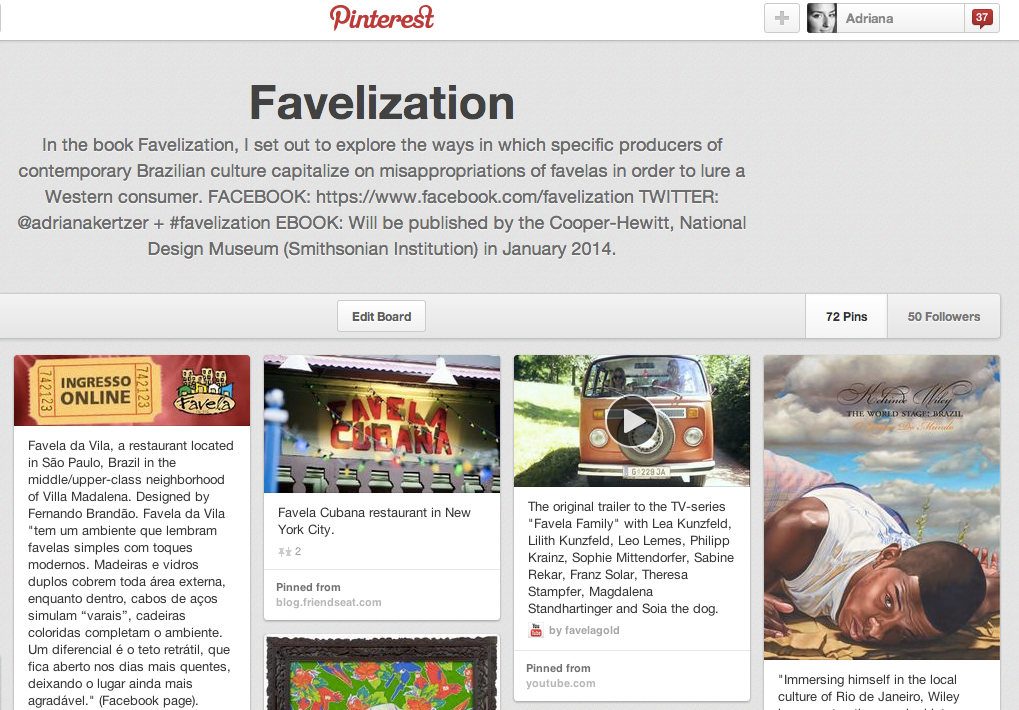Click the Favela Family trailer description
This screenshot has height=710, width=1019.
(x=631, y=557)
